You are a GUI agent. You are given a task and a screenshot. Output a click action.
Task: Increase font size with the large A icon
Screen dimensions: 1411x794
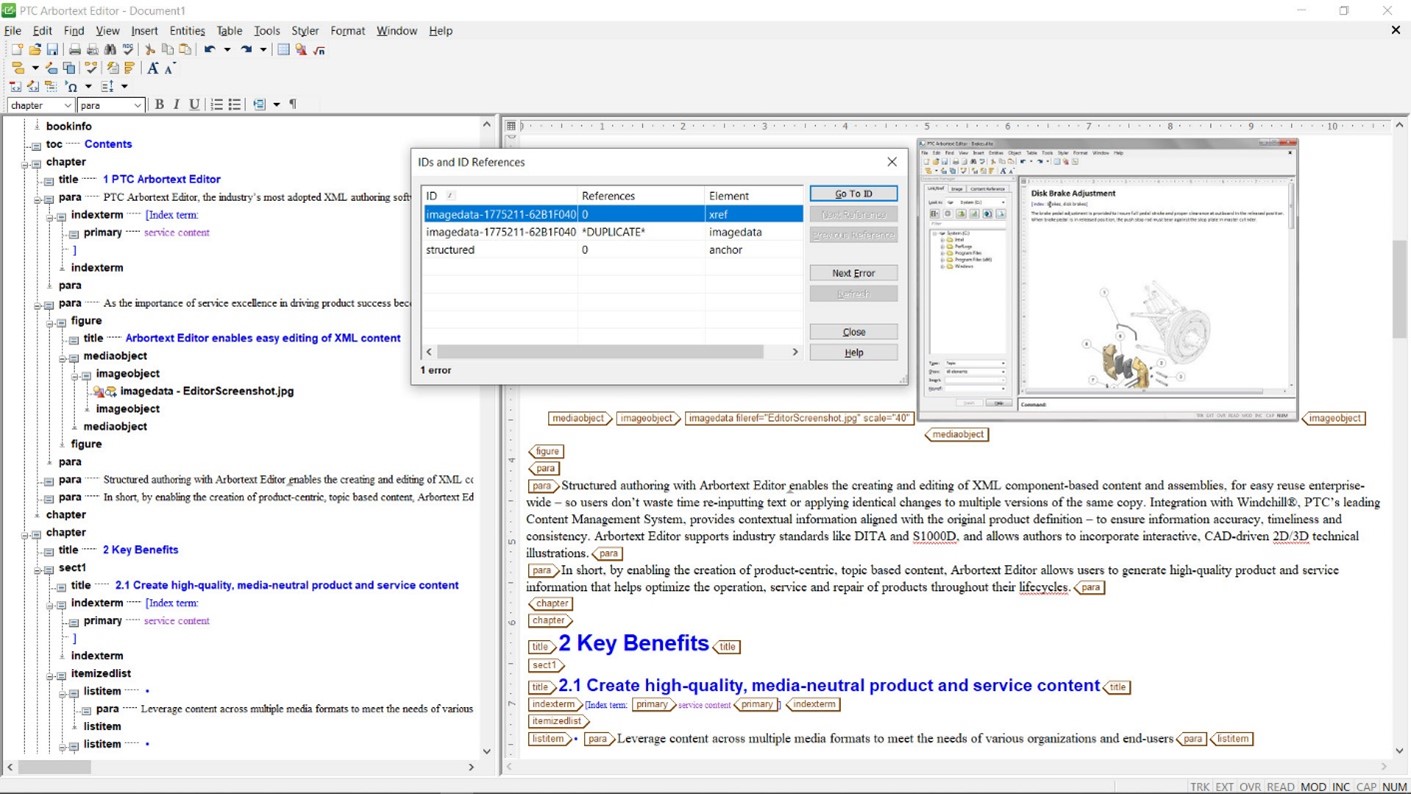pyautogui.click(x=153, y=67)
